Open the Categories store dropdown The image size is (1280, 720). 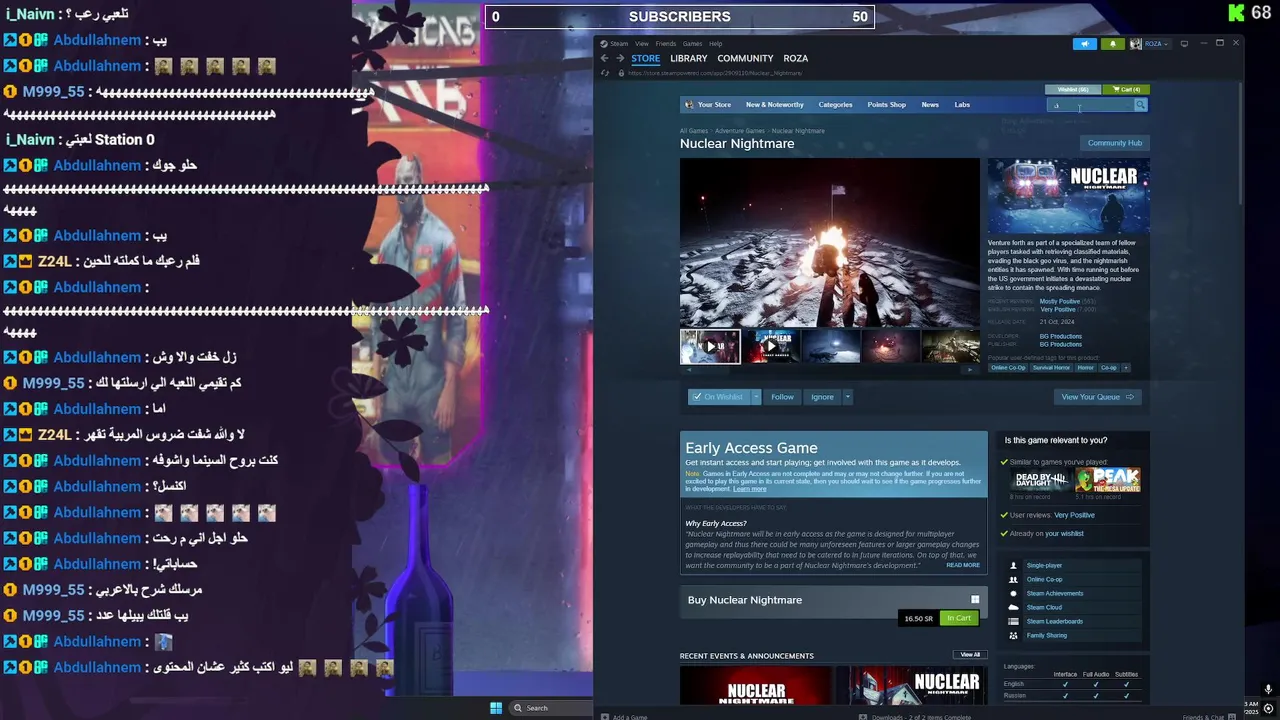pos(835,105)
